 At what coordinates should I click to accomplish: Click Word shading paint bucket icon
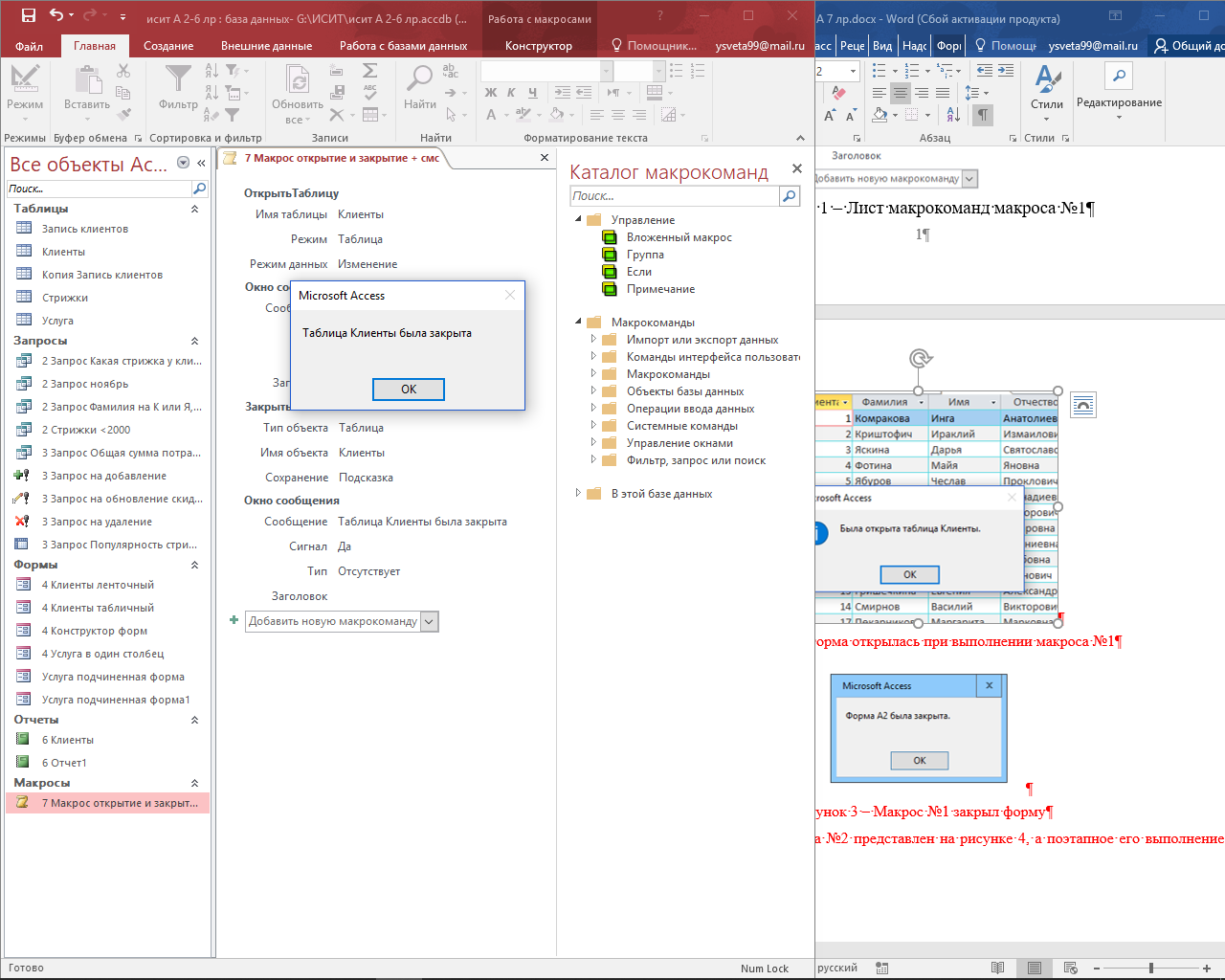point(880,115)
